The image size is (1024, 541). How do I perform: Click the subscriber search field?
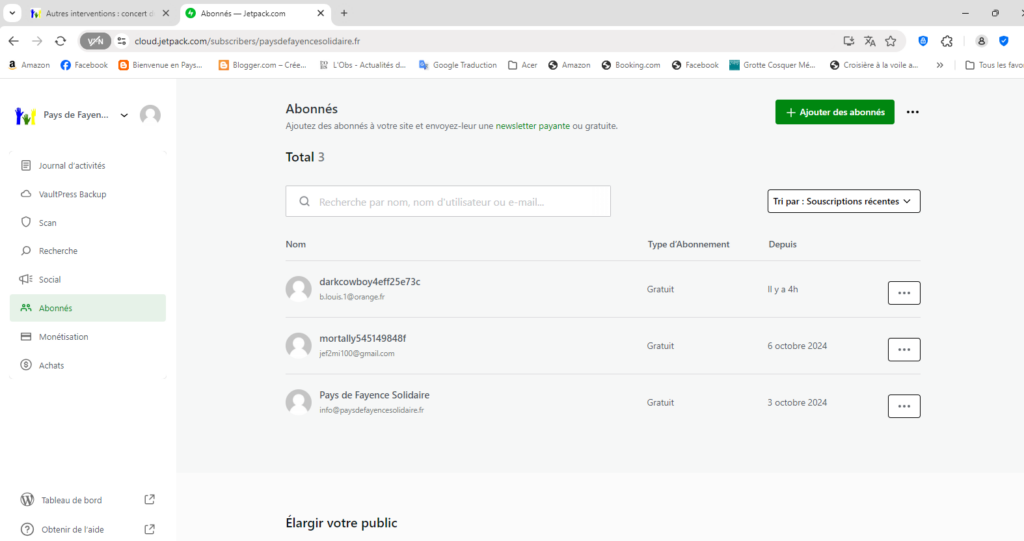[x=448, y=201]
